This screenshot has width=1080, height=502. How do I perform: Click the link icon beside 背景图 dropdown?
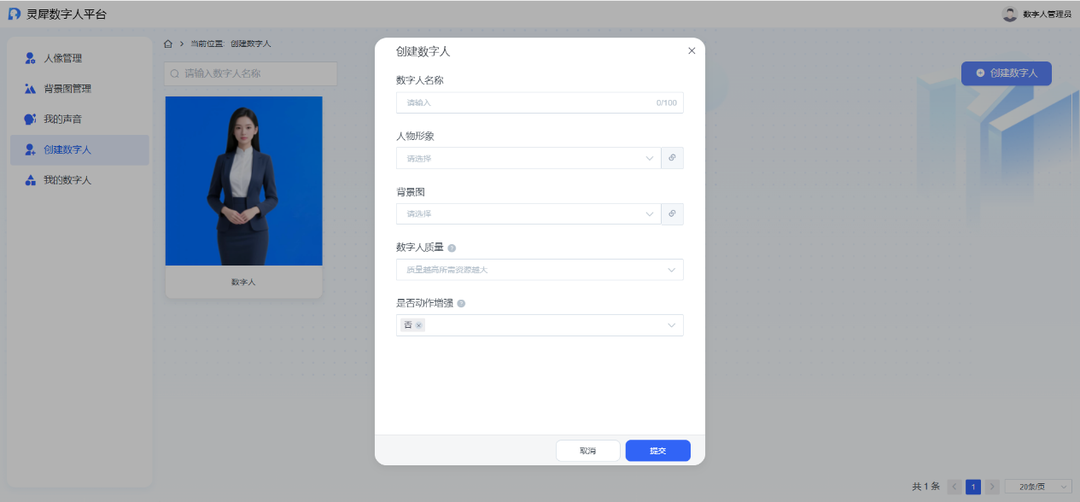click(673, 214)
